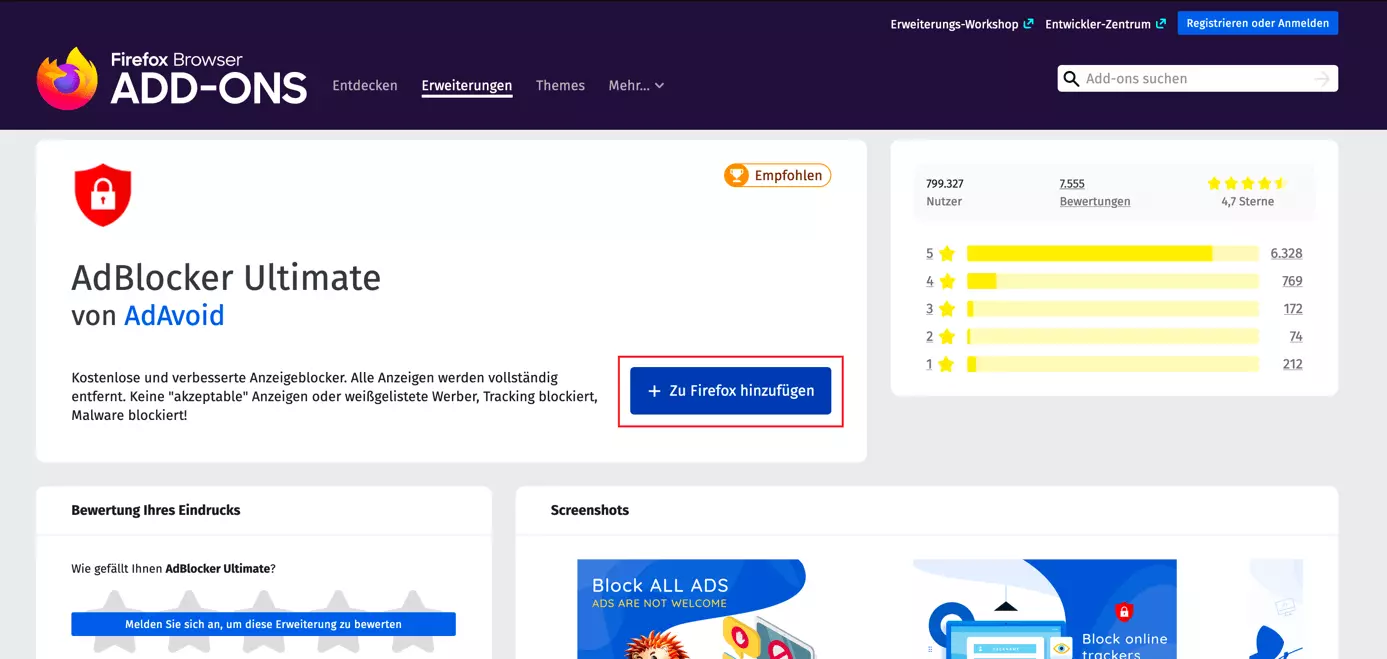The width and height of the screenshot is (1387, 659).
Task: Open the 74 two-star reviews count
Action: tap(1296, 337)
